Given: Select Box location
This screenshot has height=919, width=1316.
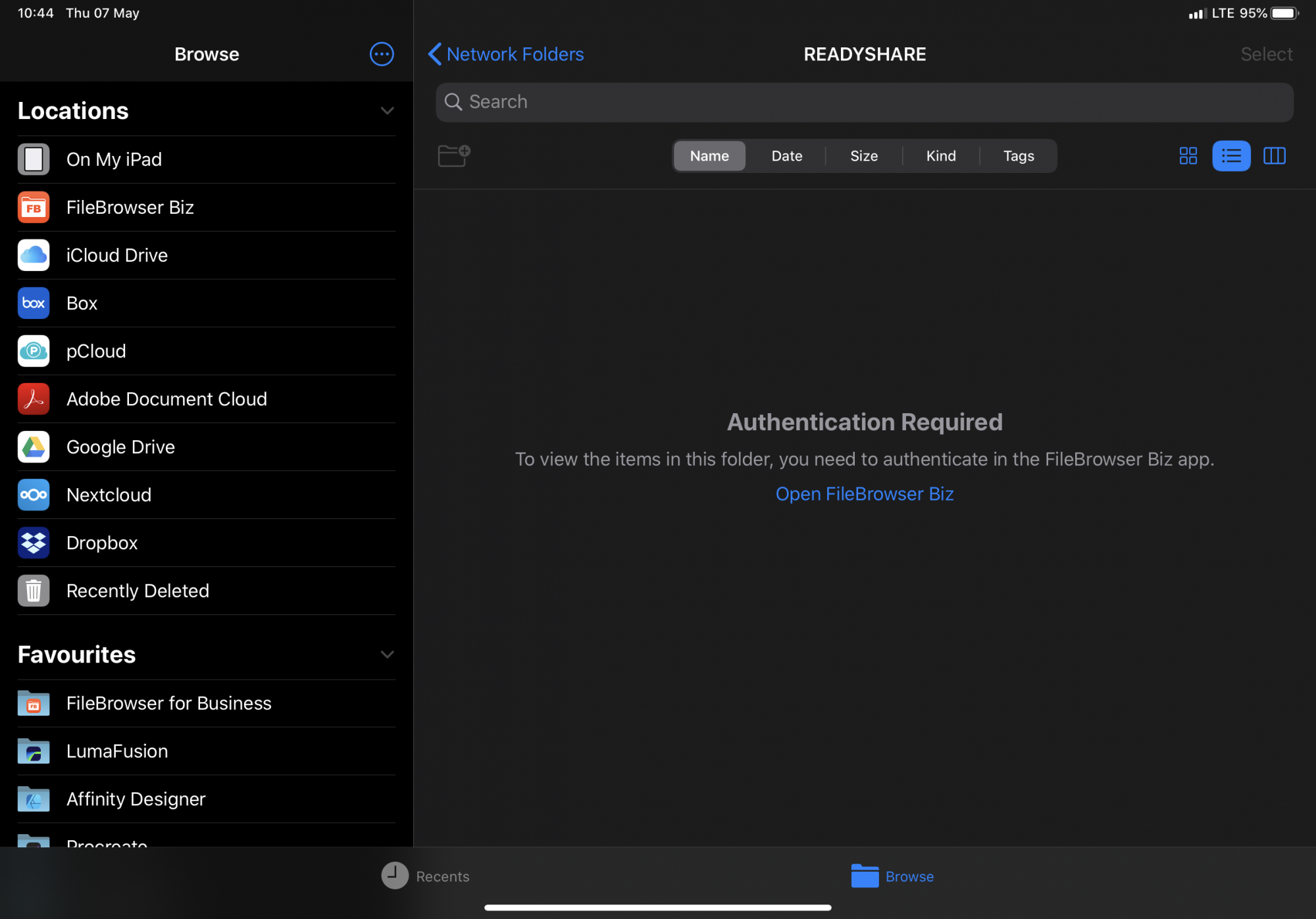Looking at the screenshot, I should [x=207, y=303].
